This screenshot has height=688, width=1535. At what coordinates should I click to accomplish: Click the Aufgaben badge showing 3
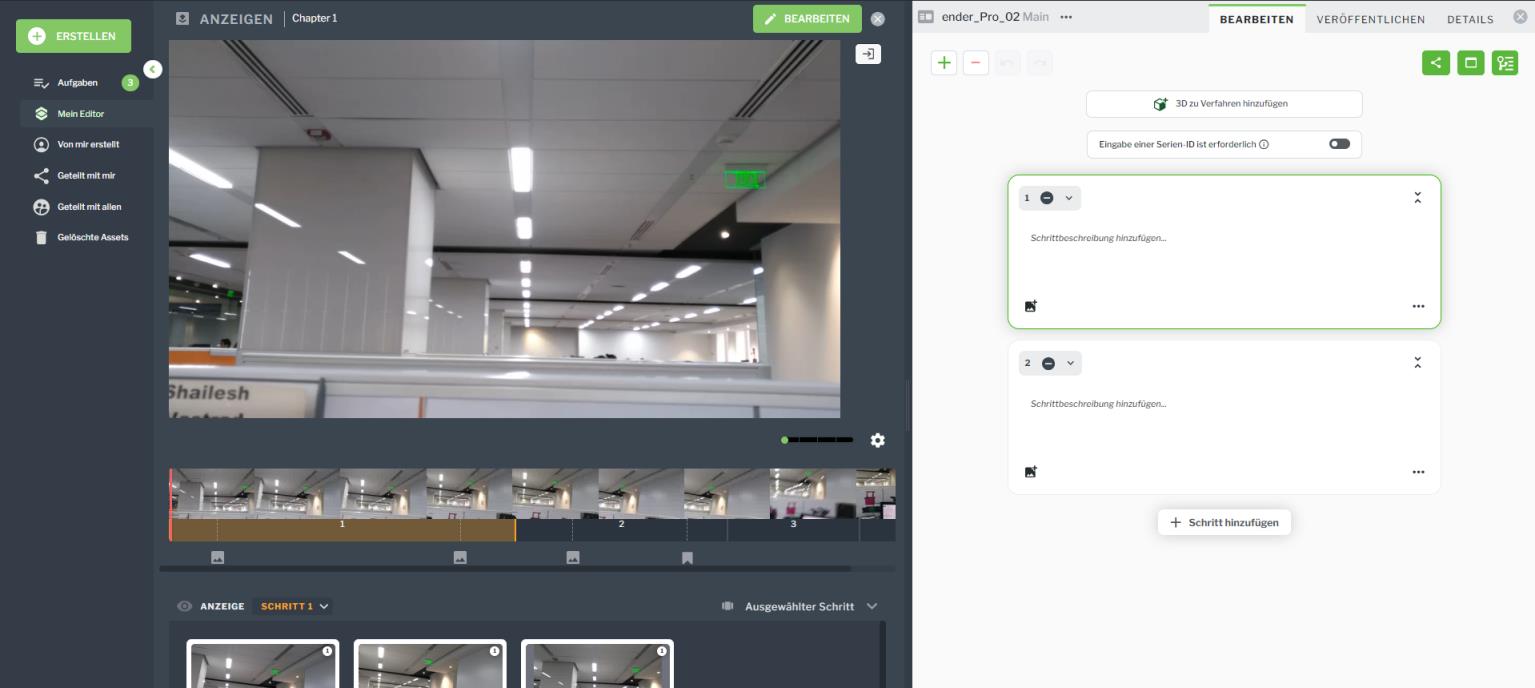click(x=130, y=83)
